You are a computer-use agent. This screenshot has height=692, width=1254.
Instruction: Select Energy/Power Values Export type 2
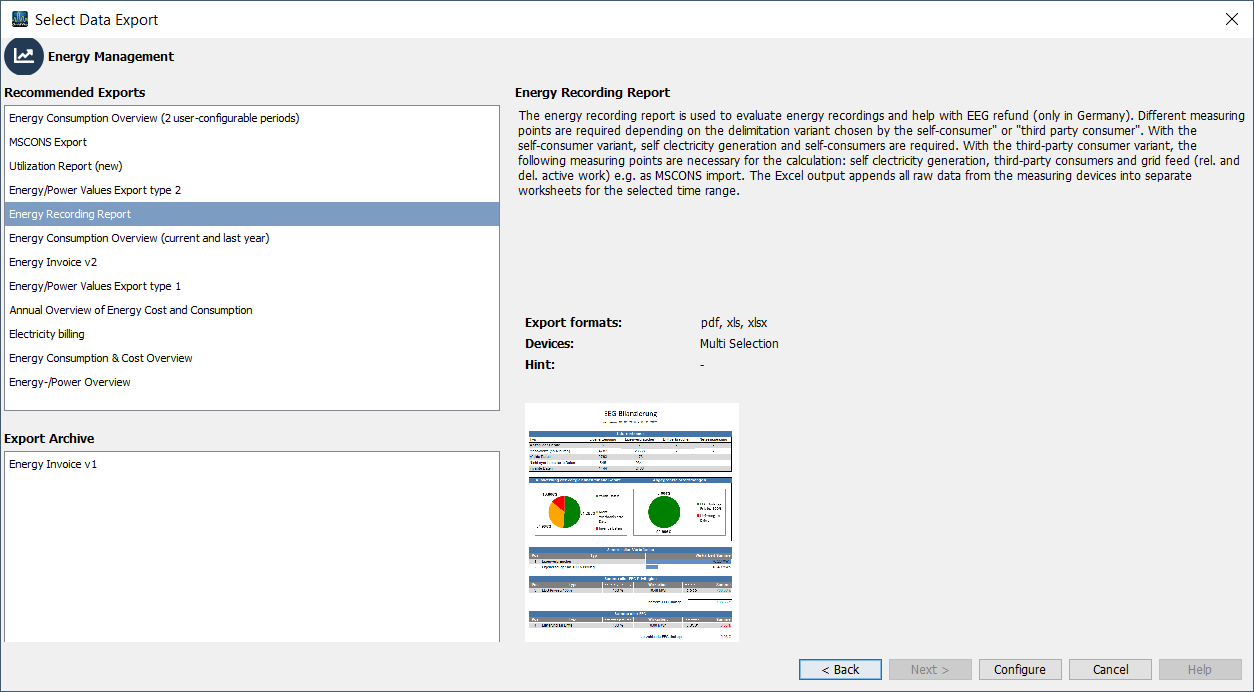(x=95, y=190)
